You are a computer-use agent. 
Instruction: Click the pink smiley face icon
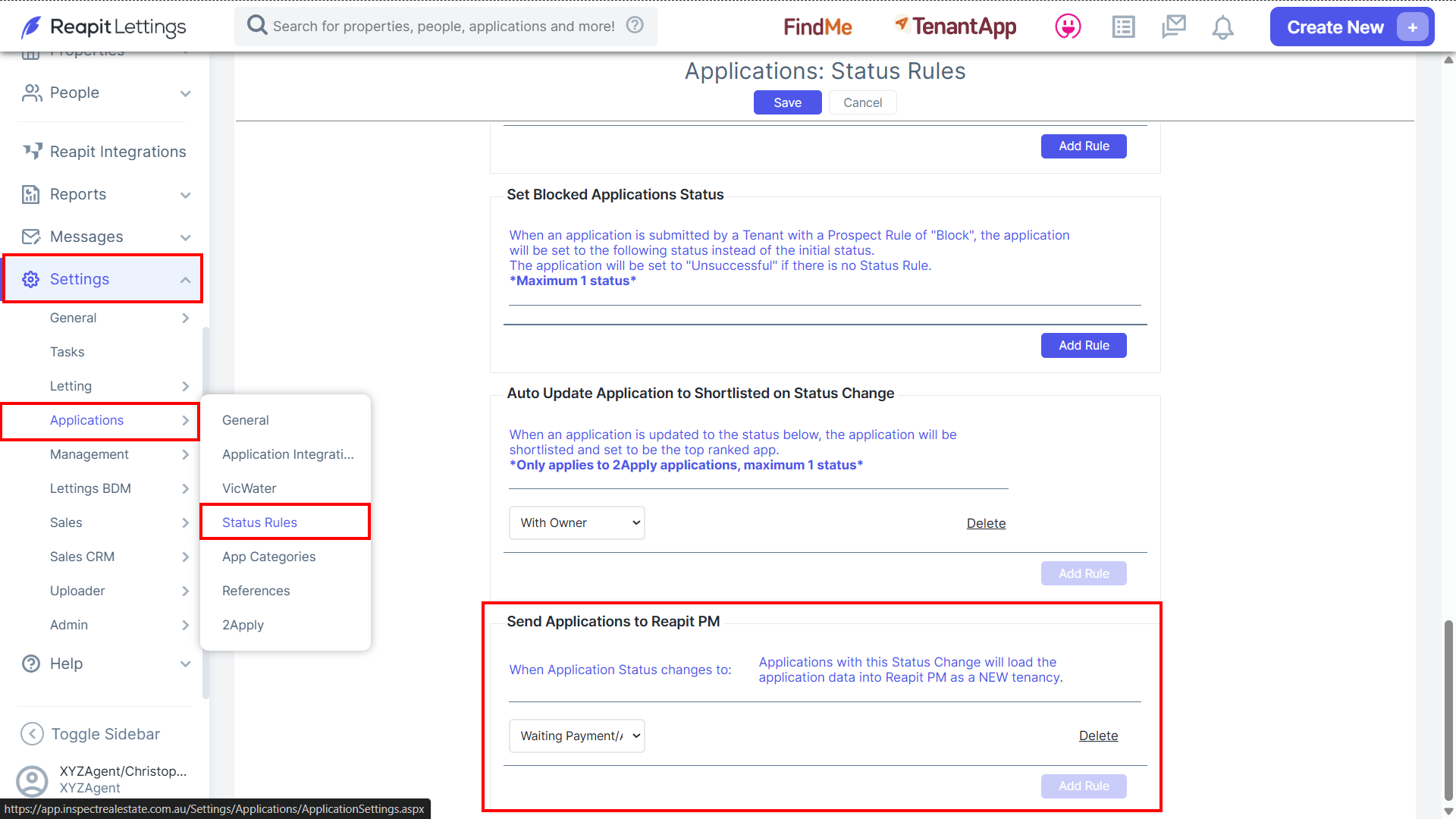pos(1068,27)
